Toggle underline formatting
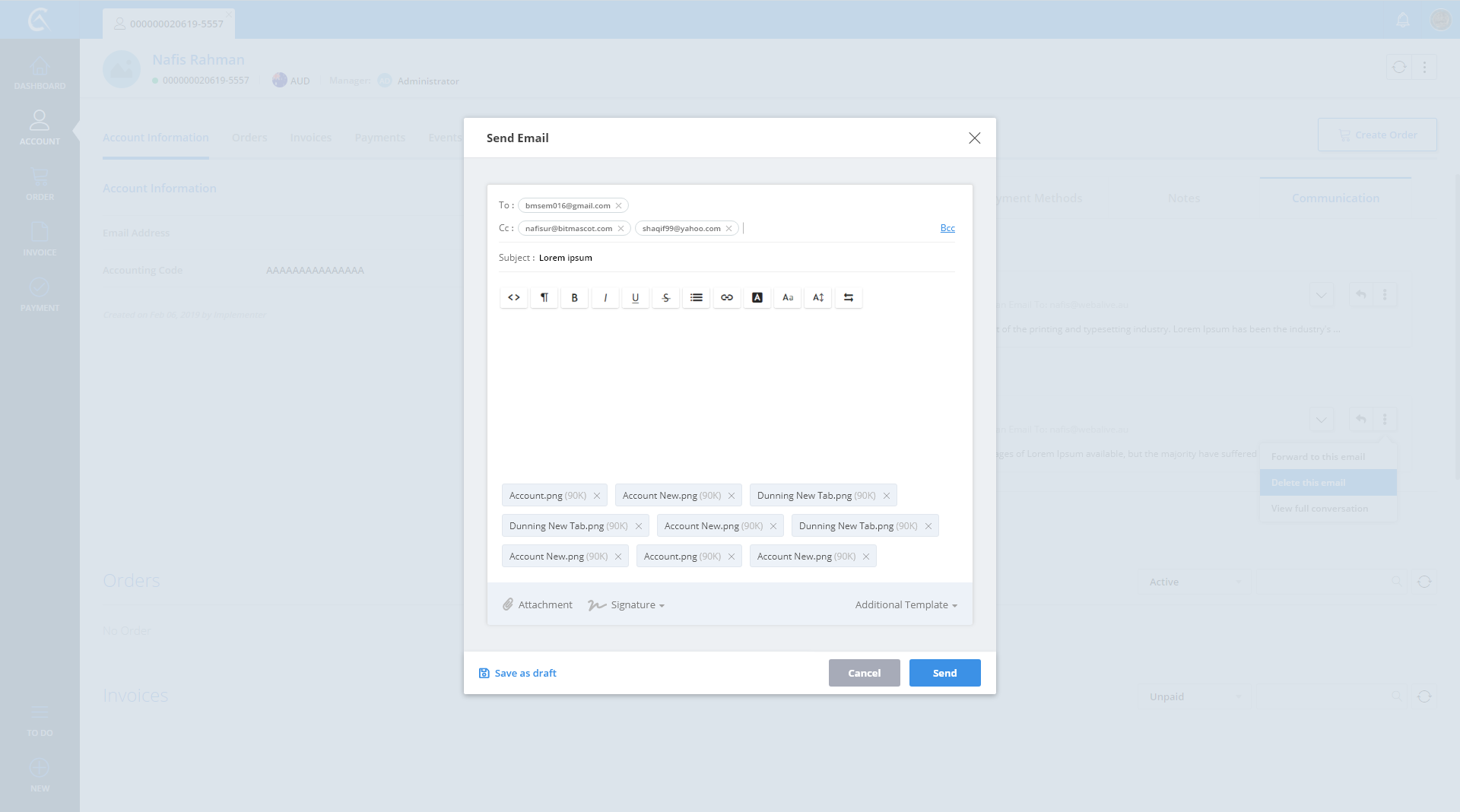This screenshot has width=1460, height=812. point(636,297)
